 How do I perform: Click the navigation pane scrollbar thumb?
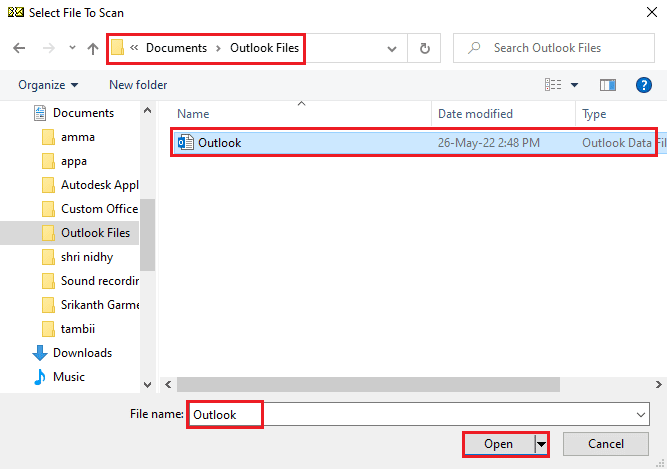click(147, 235)
